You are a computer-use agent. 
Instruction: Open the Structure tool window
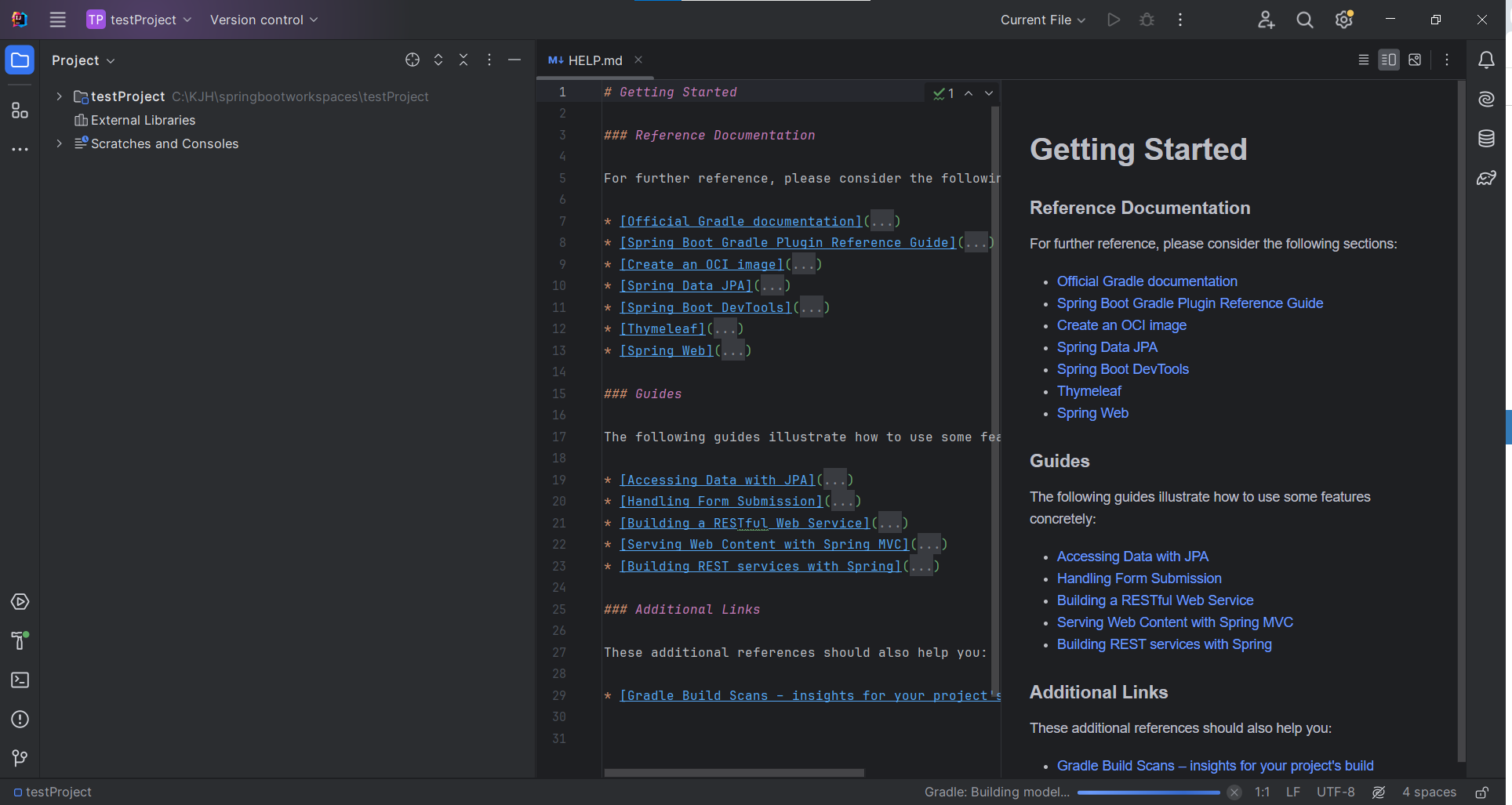tap(20, 111)
